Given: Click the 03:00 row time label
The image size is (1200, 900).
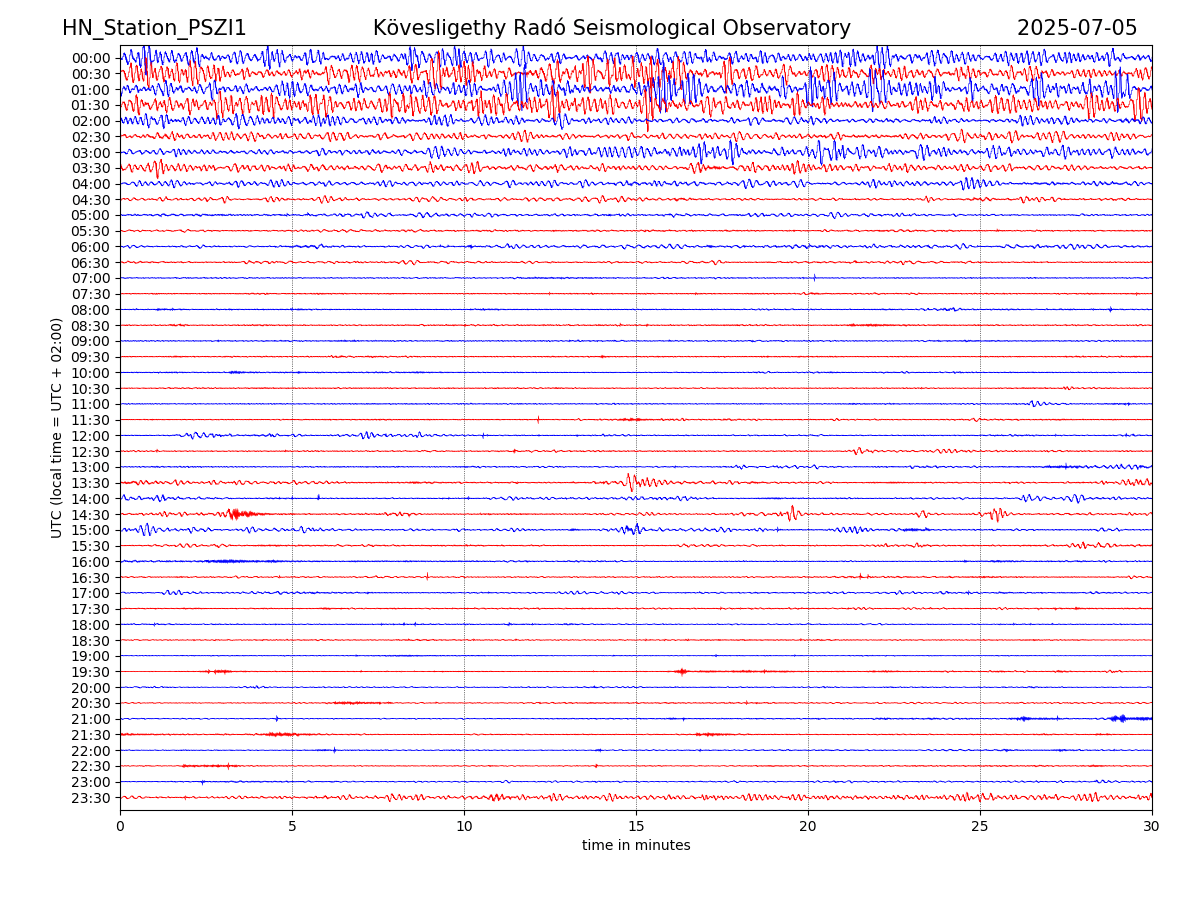Looking at the screenshot, I should [90, 153].
